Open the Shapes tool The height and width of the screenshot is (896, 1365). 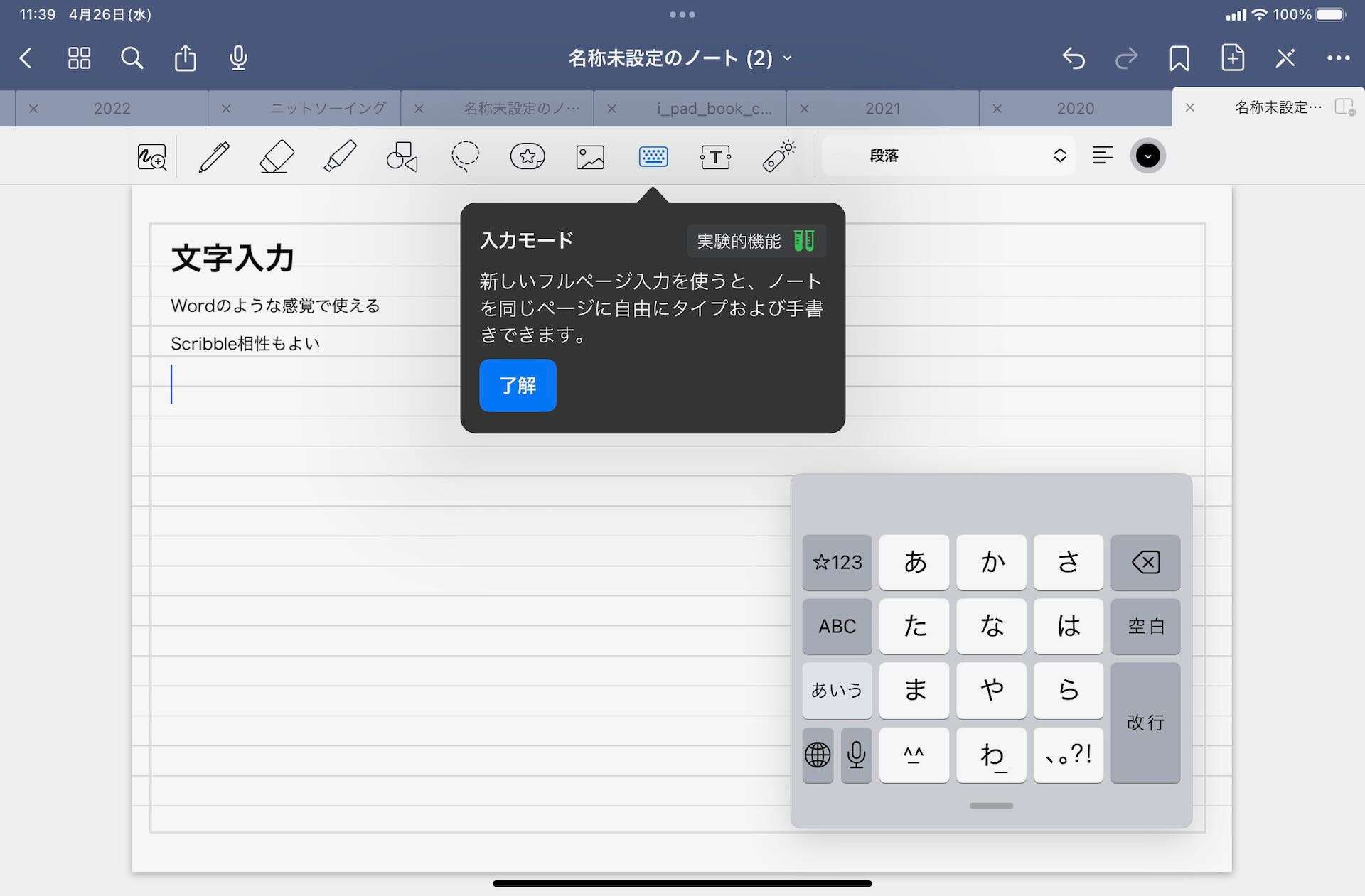click(x=402, y=156)
